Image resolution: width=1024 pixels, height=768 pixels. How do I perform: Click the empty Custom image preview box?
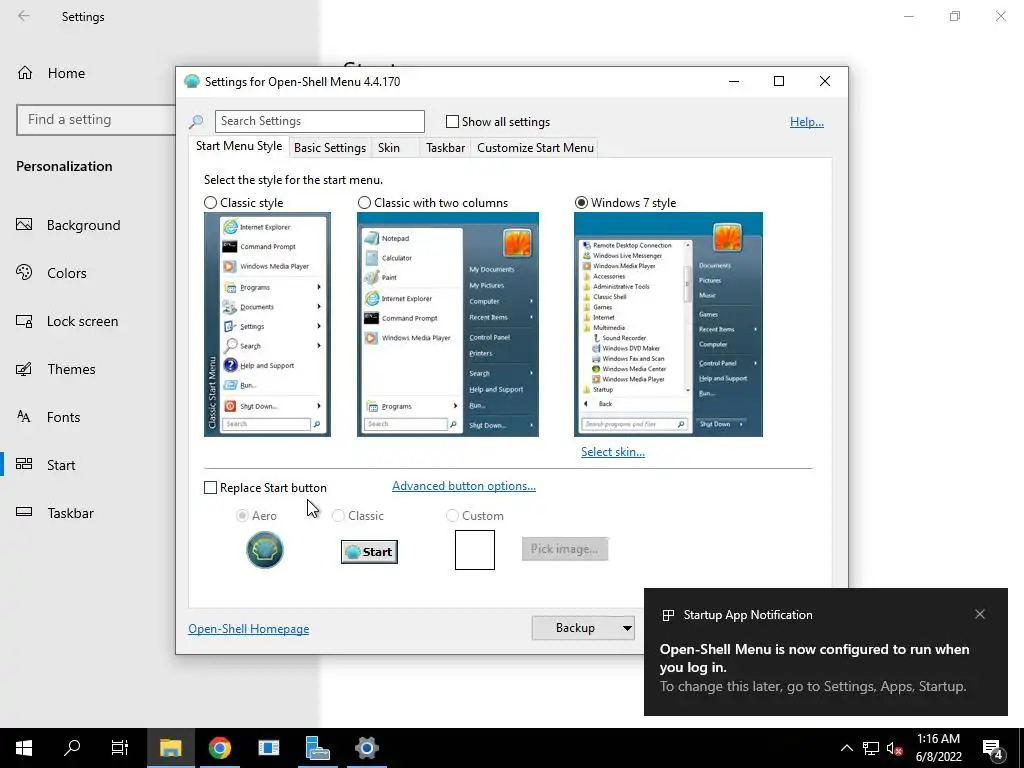coord(475,550)
